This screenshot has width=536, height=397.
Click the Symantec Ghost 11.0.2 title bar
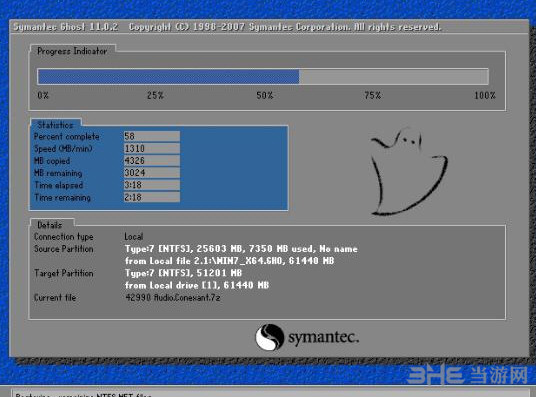point(269,27)
